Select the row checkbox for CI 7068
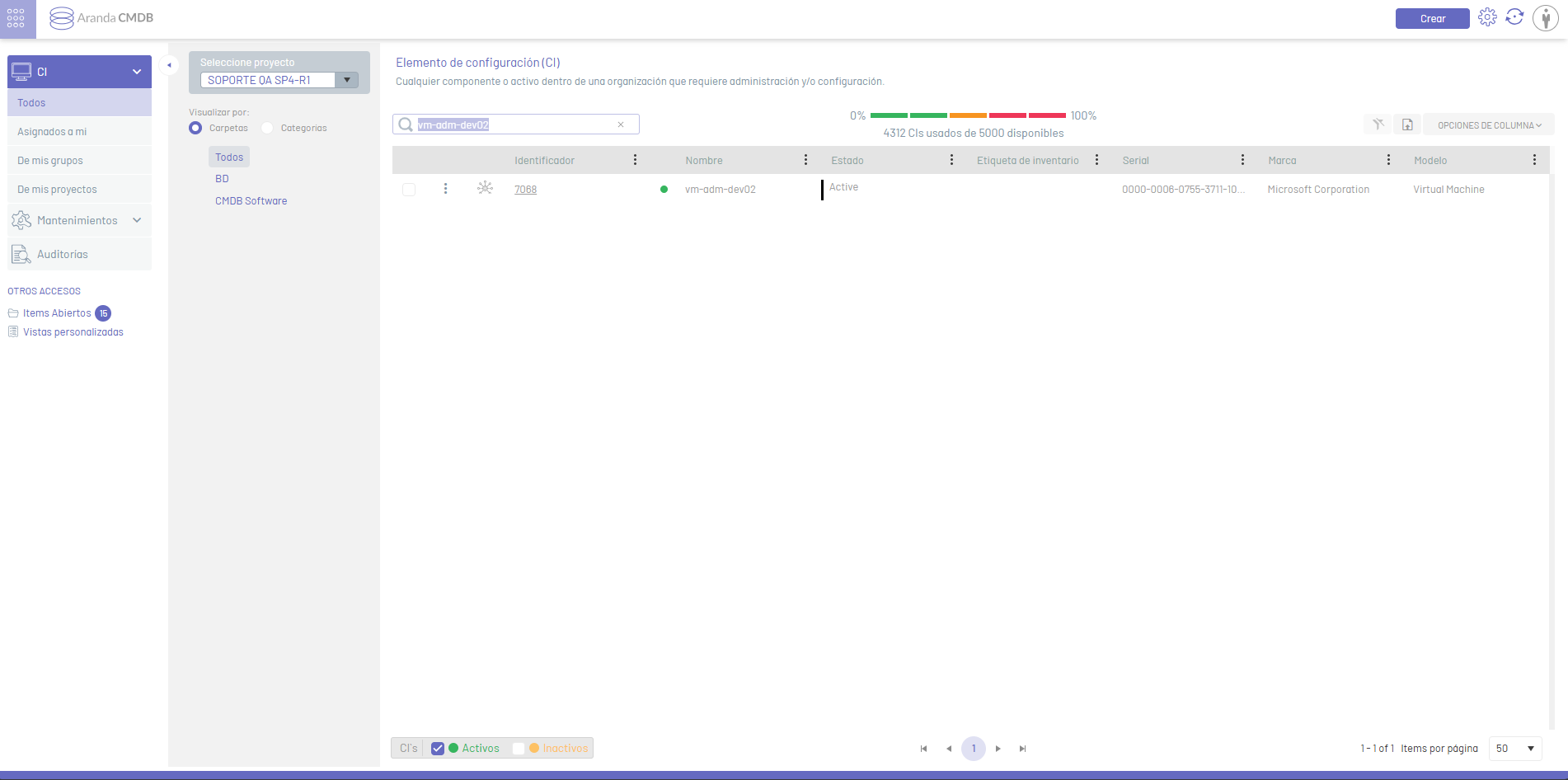Image resolution: width=1568 pixels, height=780 pixels. pos(409,190)
